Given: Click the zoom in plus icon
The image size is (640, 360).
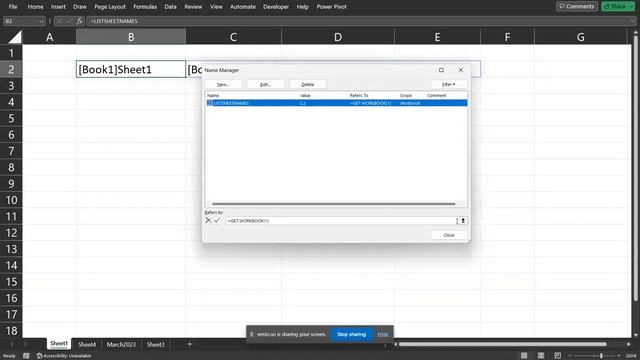Looking at the screenshot, I should [619, 356].
